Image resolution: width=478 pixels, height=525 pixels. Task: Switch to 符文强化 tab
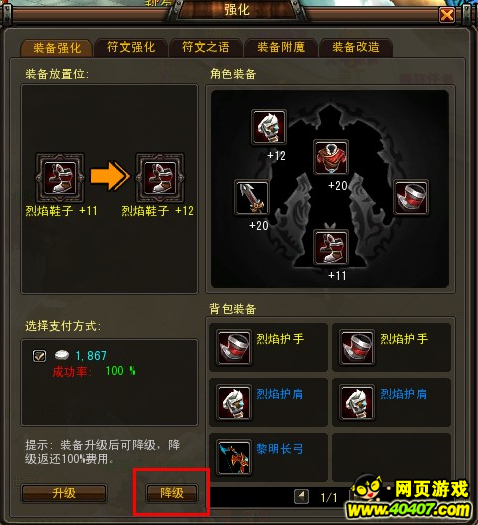pos(131,47)
